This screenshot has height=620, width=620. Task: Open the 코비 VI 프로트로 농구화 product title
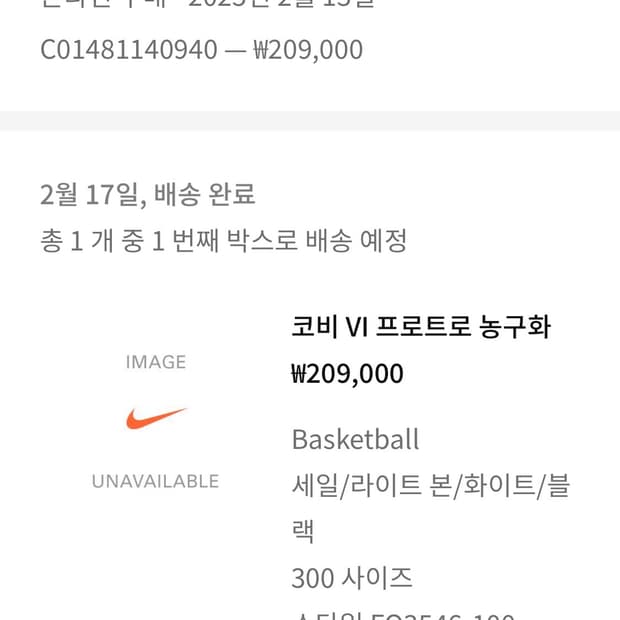click(x=420, y=327)
